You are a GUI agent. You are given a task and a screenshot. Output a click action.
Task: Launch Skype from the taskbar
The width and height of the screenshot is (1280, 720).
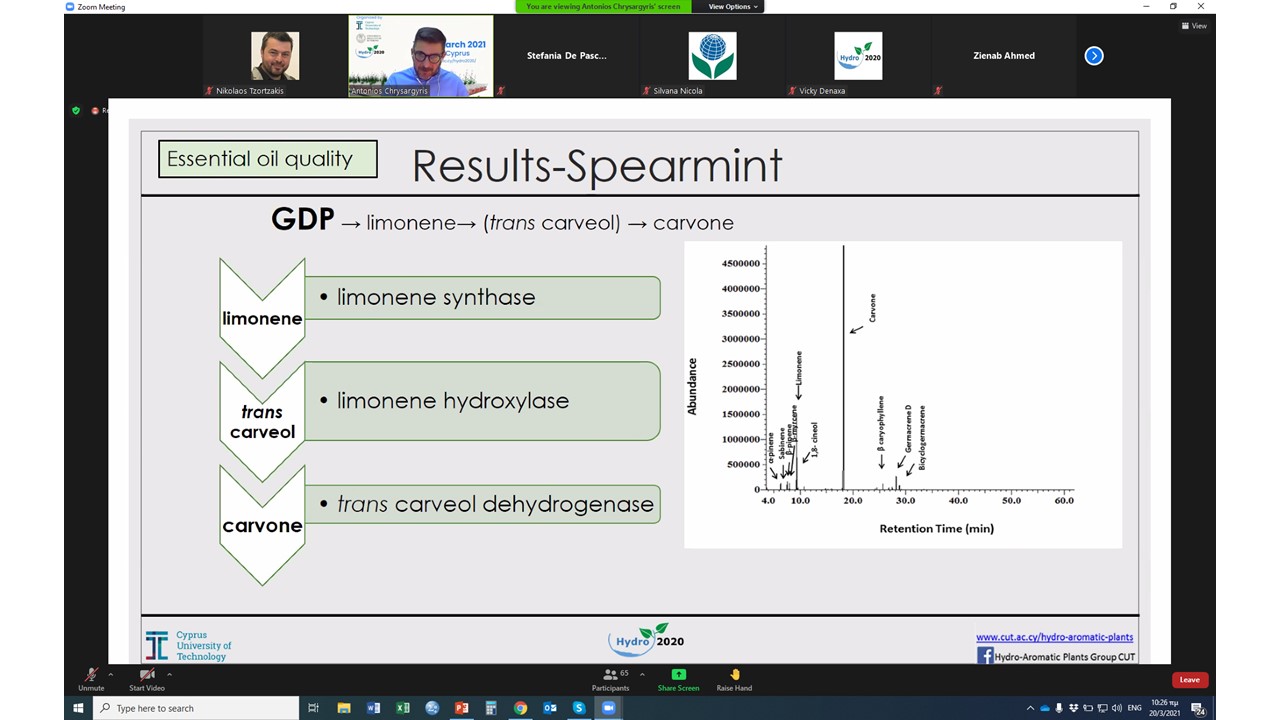579,708
